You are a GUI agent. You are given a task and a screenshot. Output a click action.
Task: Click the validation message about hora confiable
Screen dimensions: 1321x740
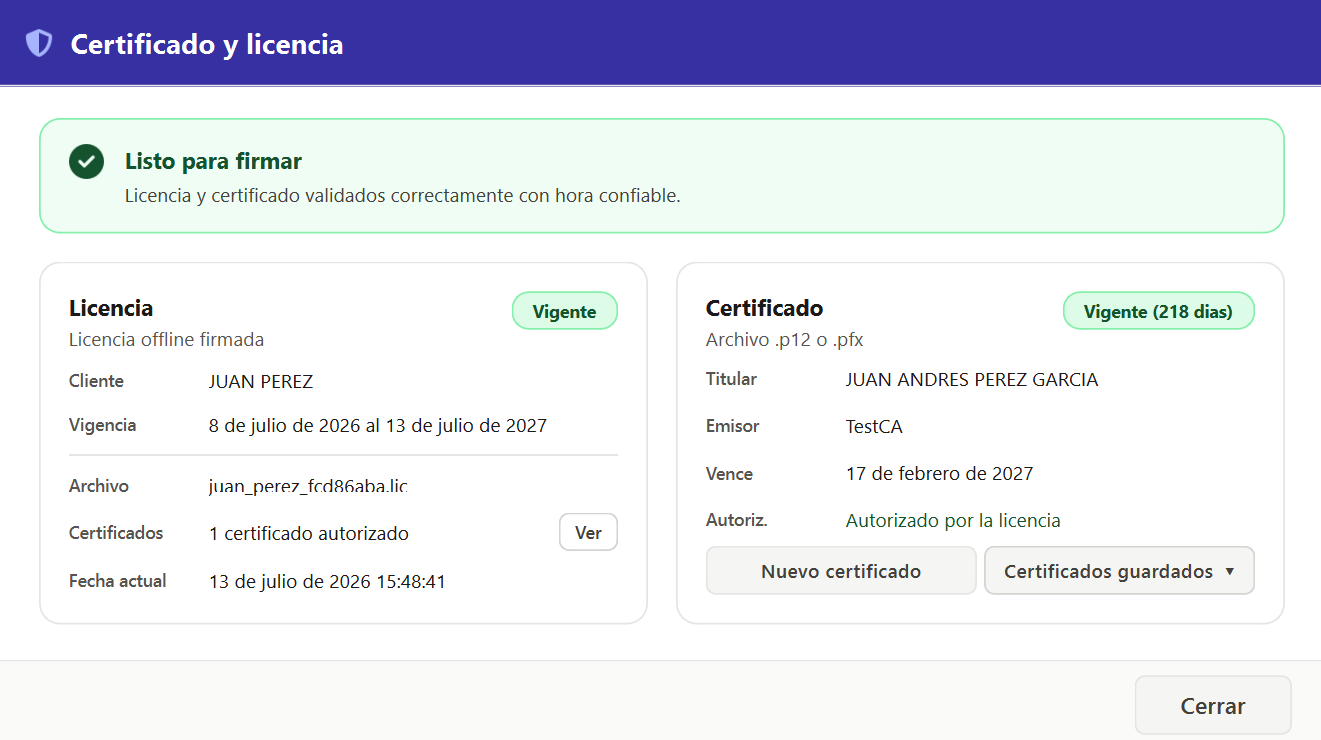[403, 195]
